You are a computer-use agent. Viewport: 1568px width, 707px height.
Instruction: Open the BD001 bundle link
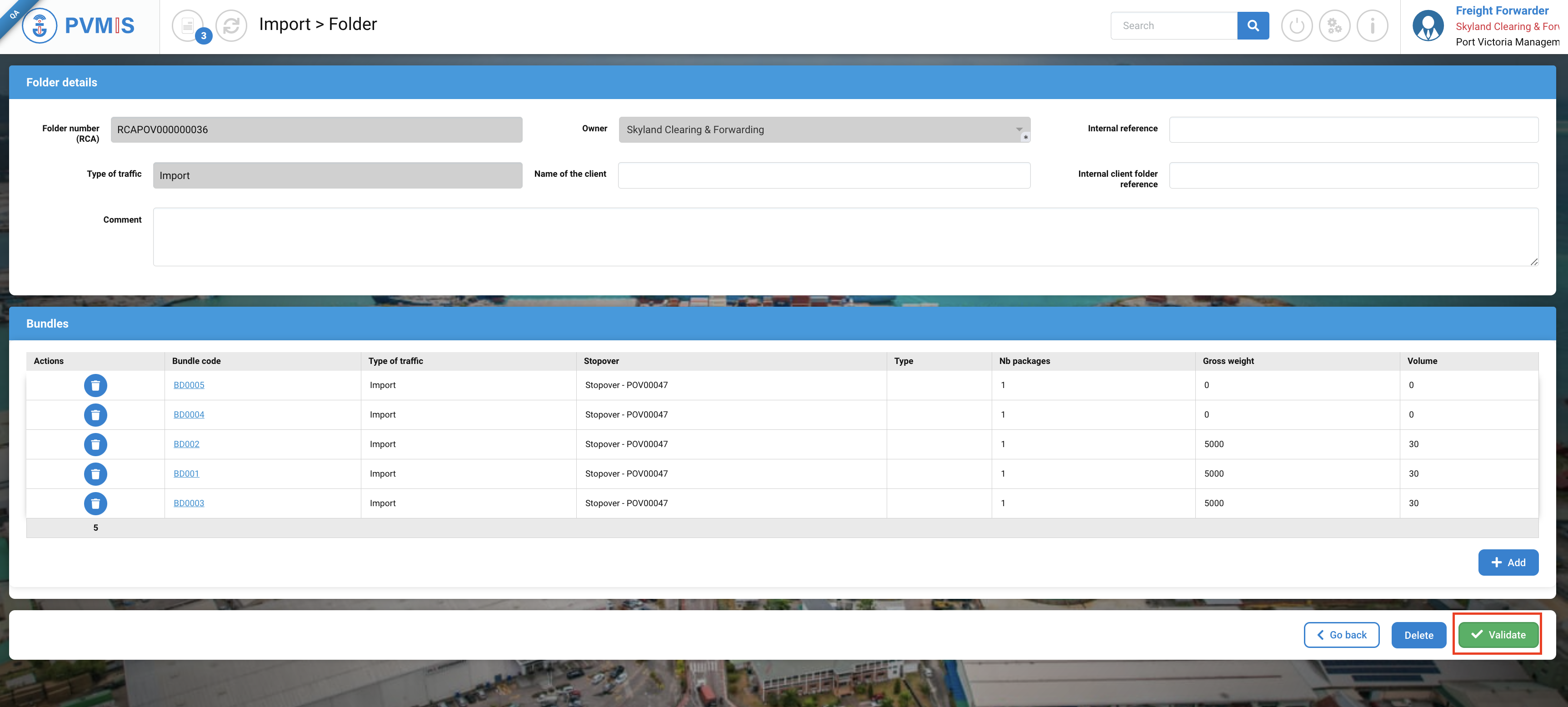click(186, 473)
